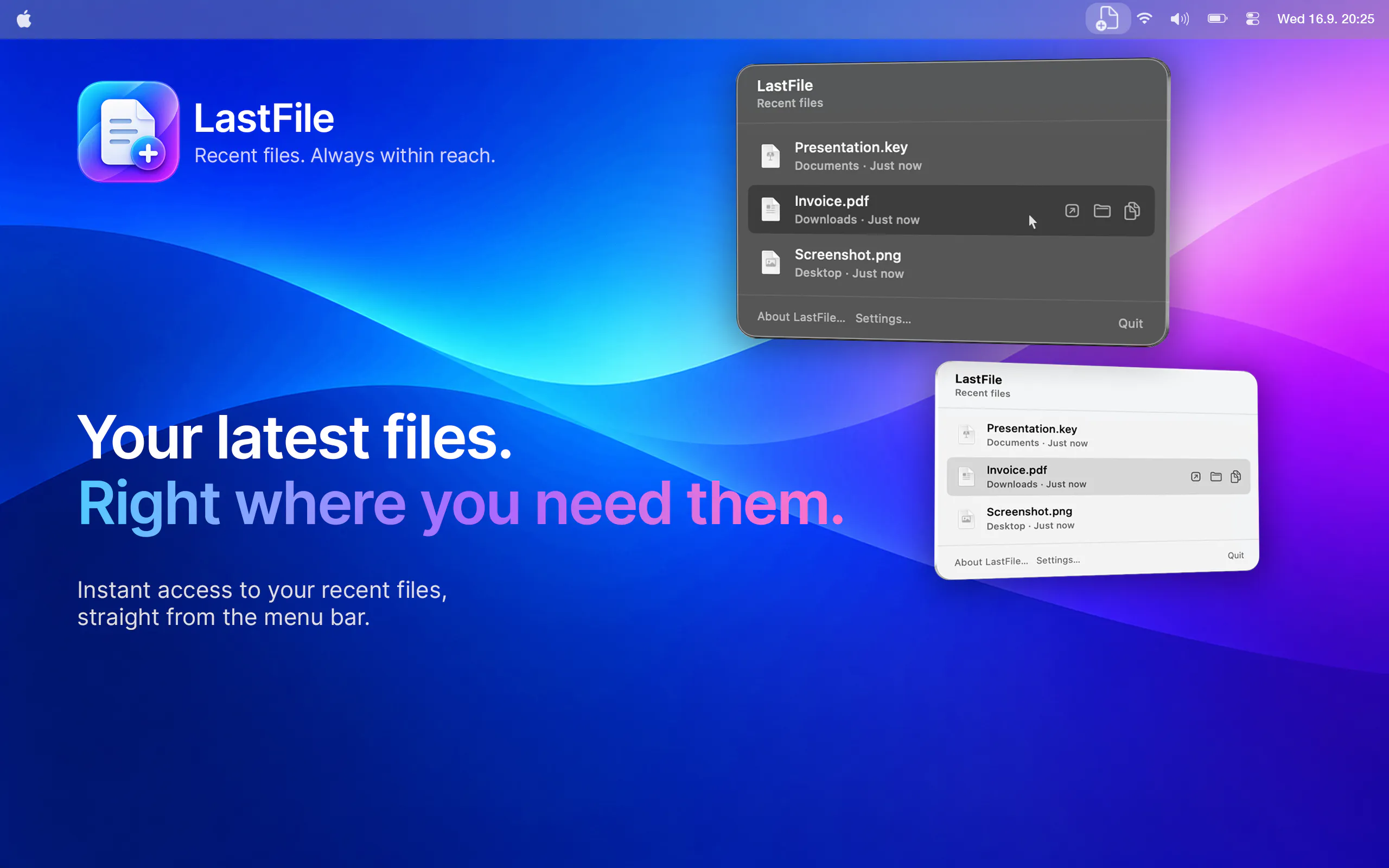This screenshot has height=868, width=1389.
Task: Reveal Invoice.pdf folder in light panel
Action: tap(1216, 476)
